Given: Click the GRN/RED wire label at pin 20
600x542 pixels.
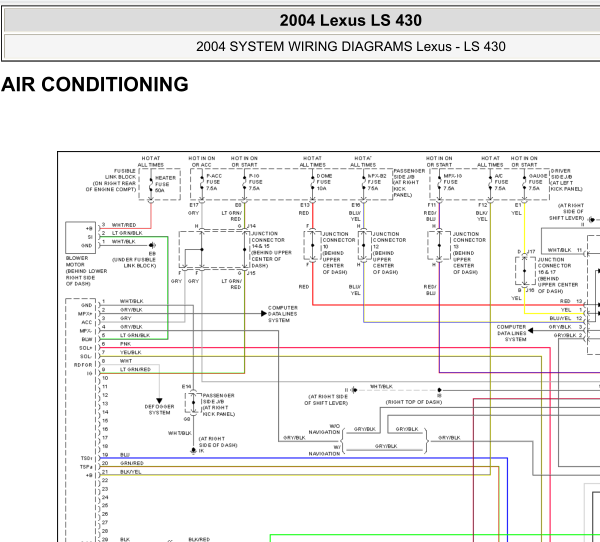Looking at the screenshot, I should pos(132,463).
